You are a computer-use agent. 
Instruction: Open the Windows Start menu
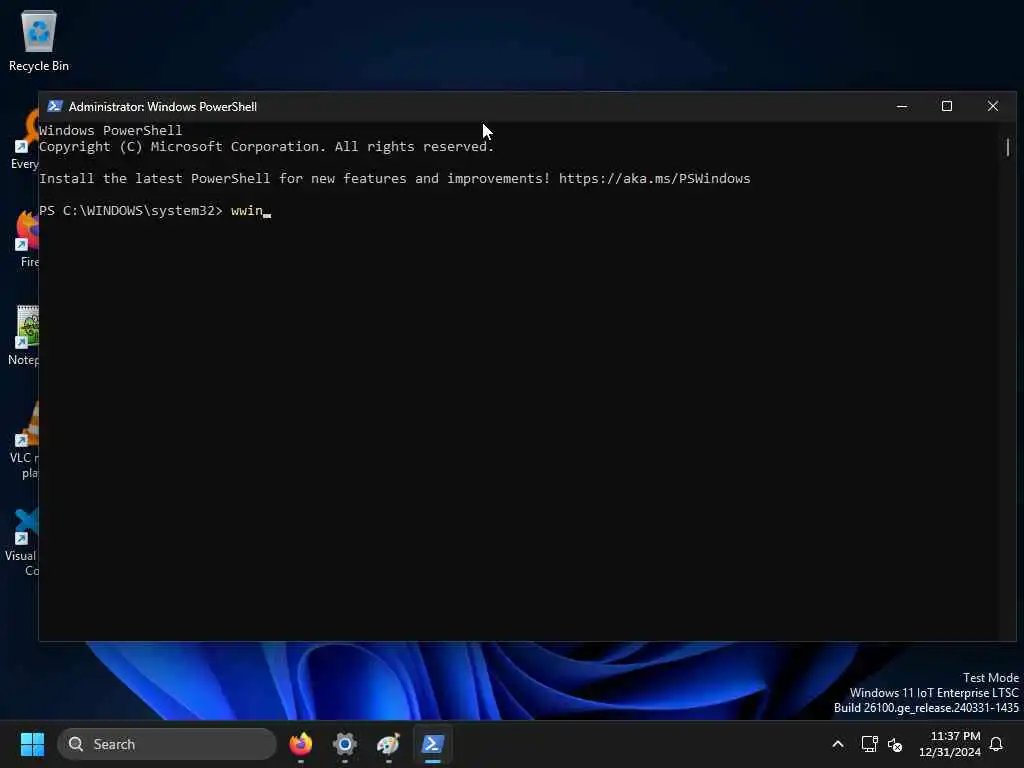pos(32,744)
